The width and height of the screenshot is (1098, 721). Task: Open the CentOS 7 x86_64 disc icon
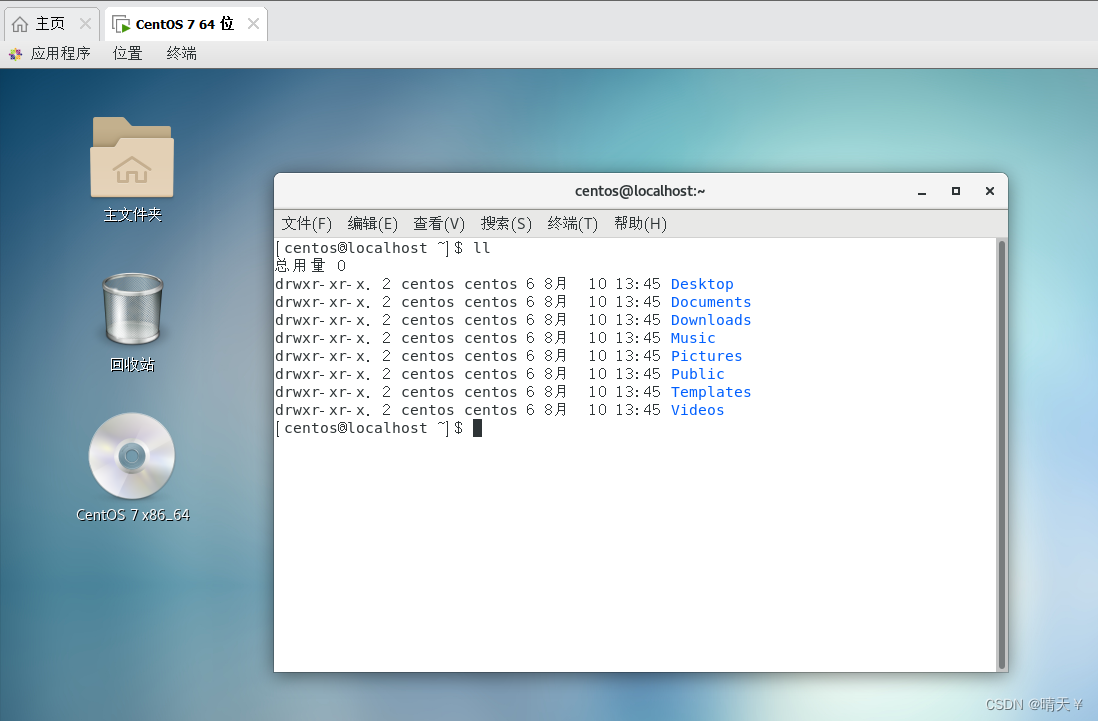(x=132, y=456)
